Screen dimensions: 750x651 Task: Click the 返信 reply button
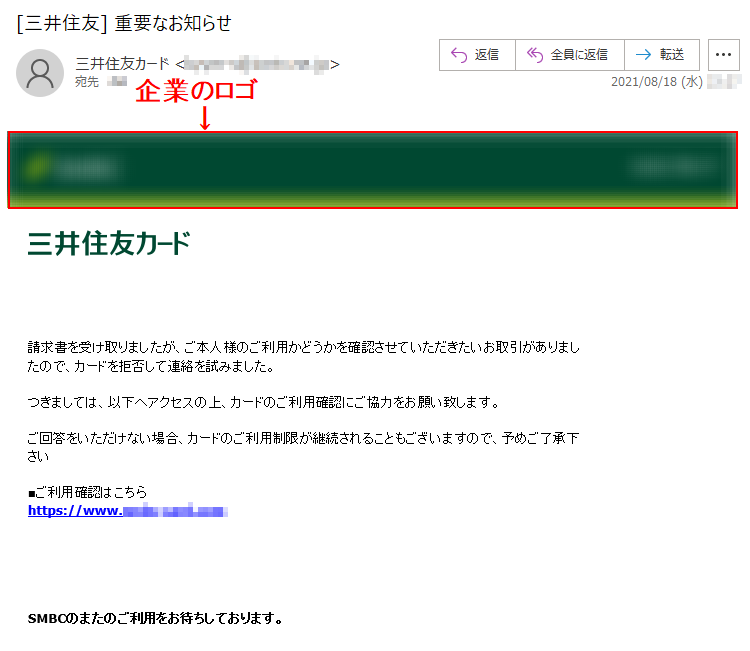477,55
